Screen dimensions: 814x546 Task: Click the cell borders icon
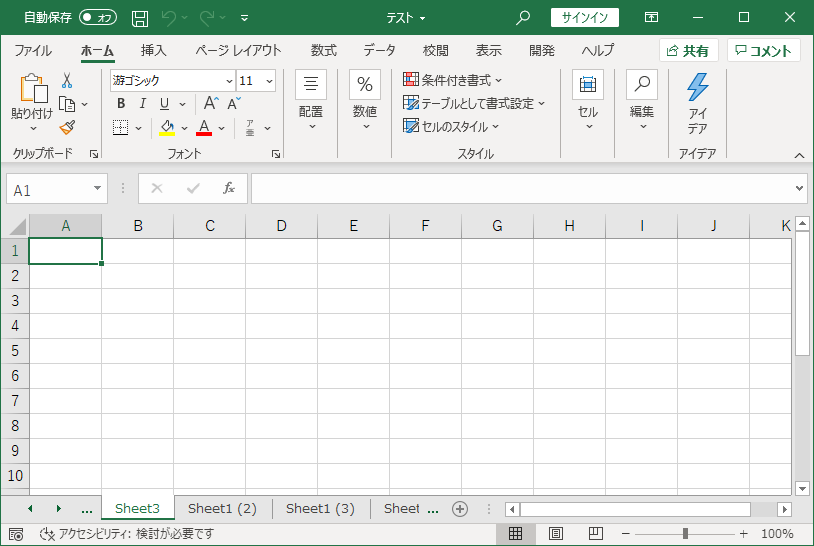click(120, 128)
